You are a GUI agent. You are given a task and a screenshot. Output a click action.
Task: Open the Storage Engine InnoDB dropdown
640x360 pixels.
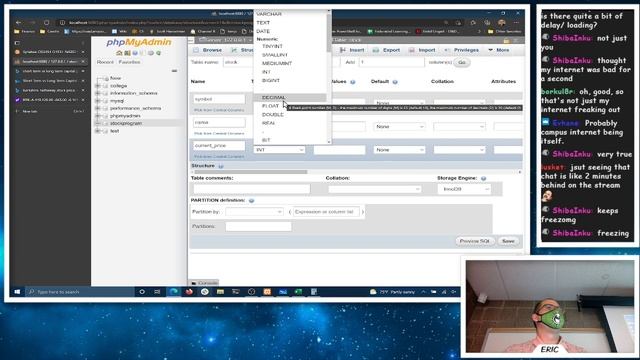pyautogui.click(x=464, y=189)
